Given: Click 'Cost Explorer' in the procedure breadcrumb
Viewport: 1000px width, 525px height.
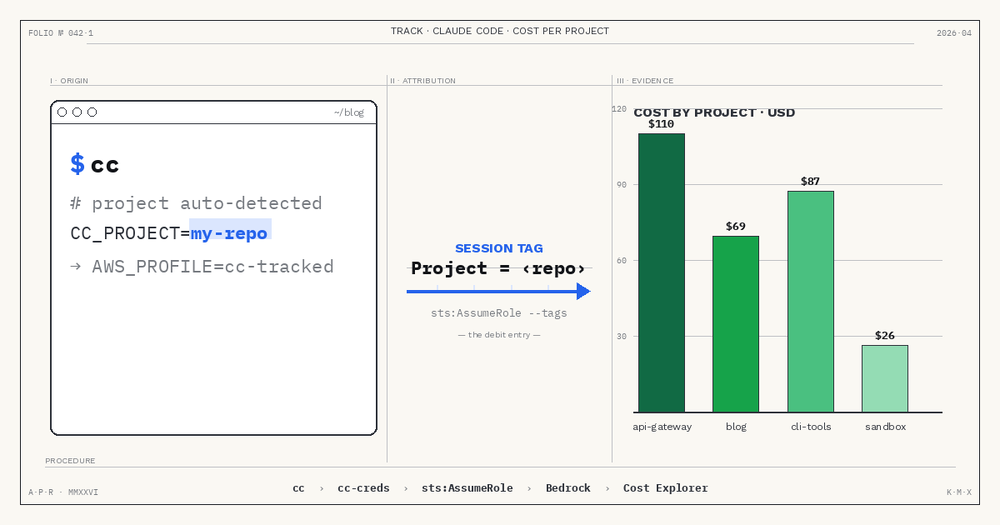Looking at the screenshot, I should pos(665,488).
